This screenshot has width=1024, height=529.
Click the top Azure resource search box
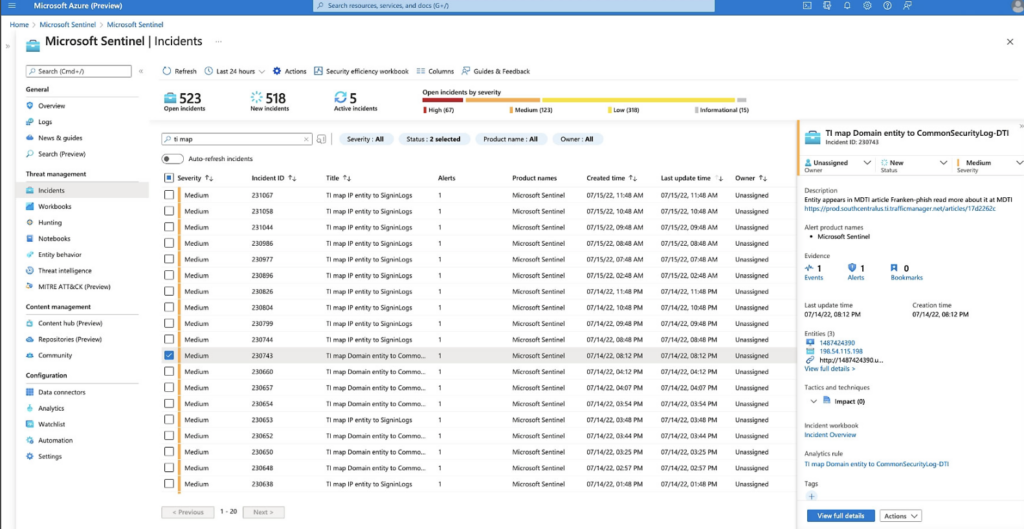(514, 5)
